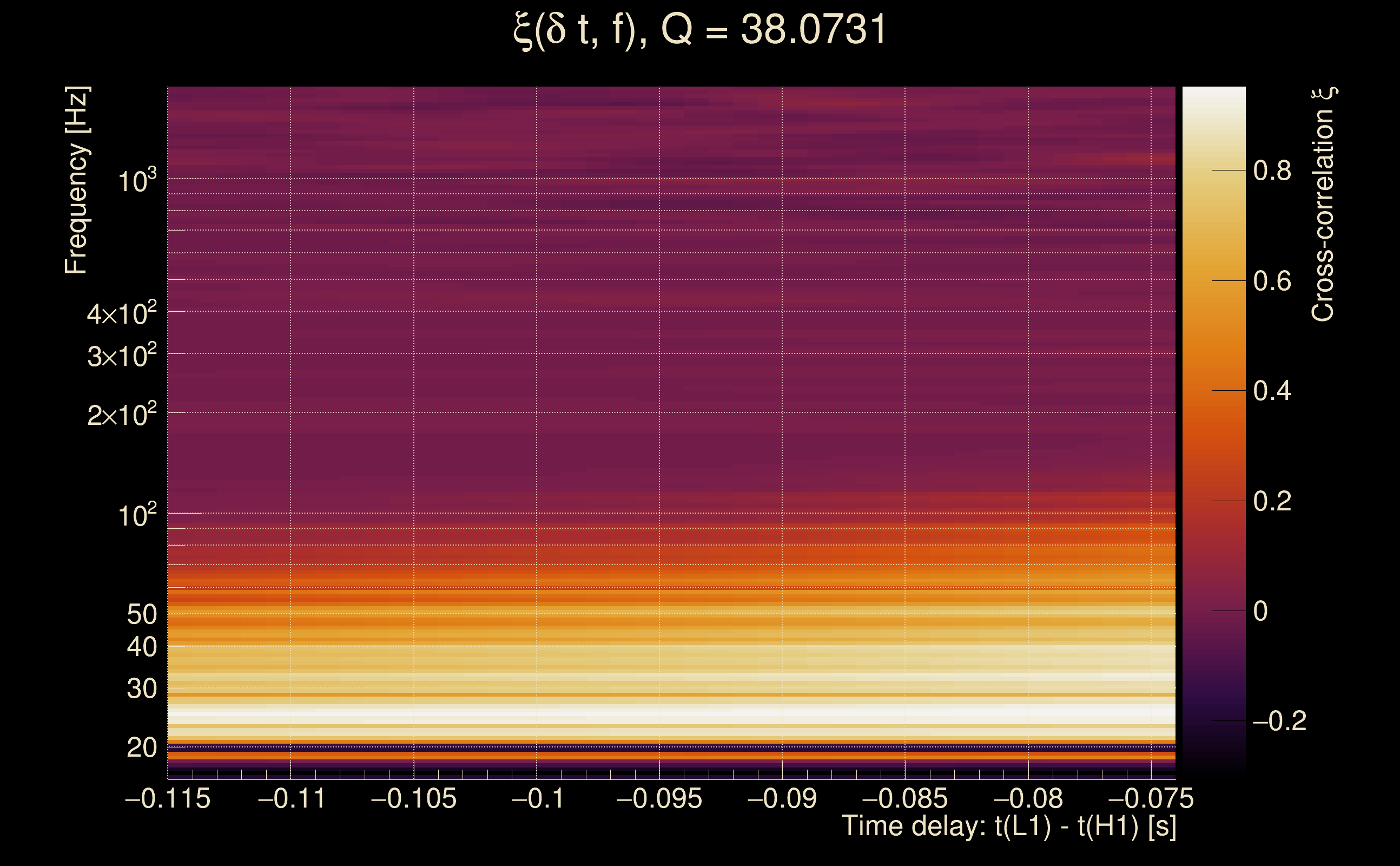This screenshot has height=866, width=1400.
Task: Click the −0.2 colorbar tick label
Action: coord(1279,721)
